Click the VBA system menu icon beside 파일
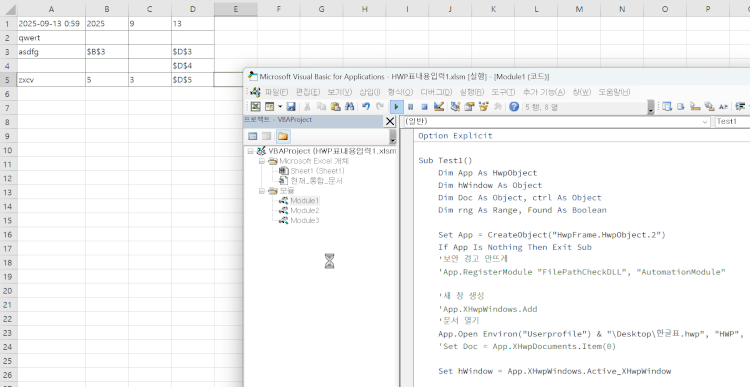Image resolution: width=750 pixels, height=387 pixels. pyautogui.click(x=255, y=92)
